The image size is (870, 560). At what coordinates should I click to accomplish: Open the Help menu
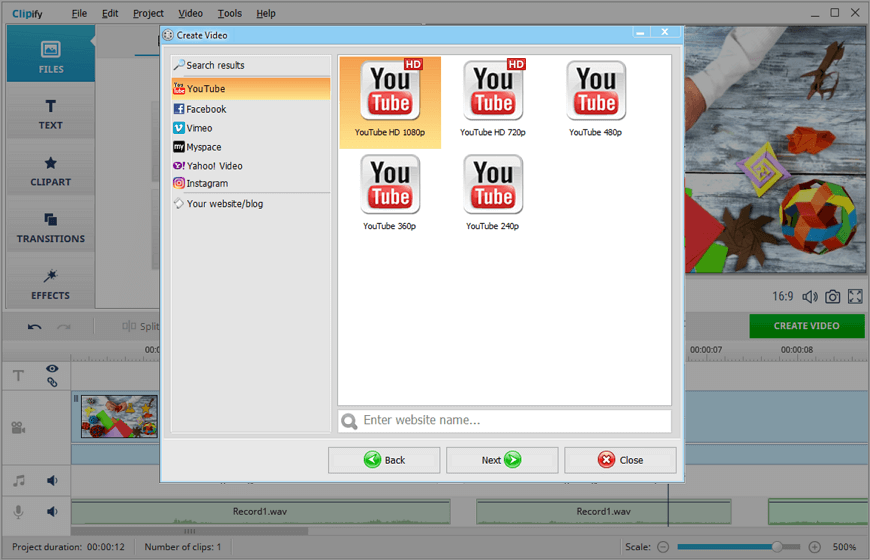click(x=266, y=13)
